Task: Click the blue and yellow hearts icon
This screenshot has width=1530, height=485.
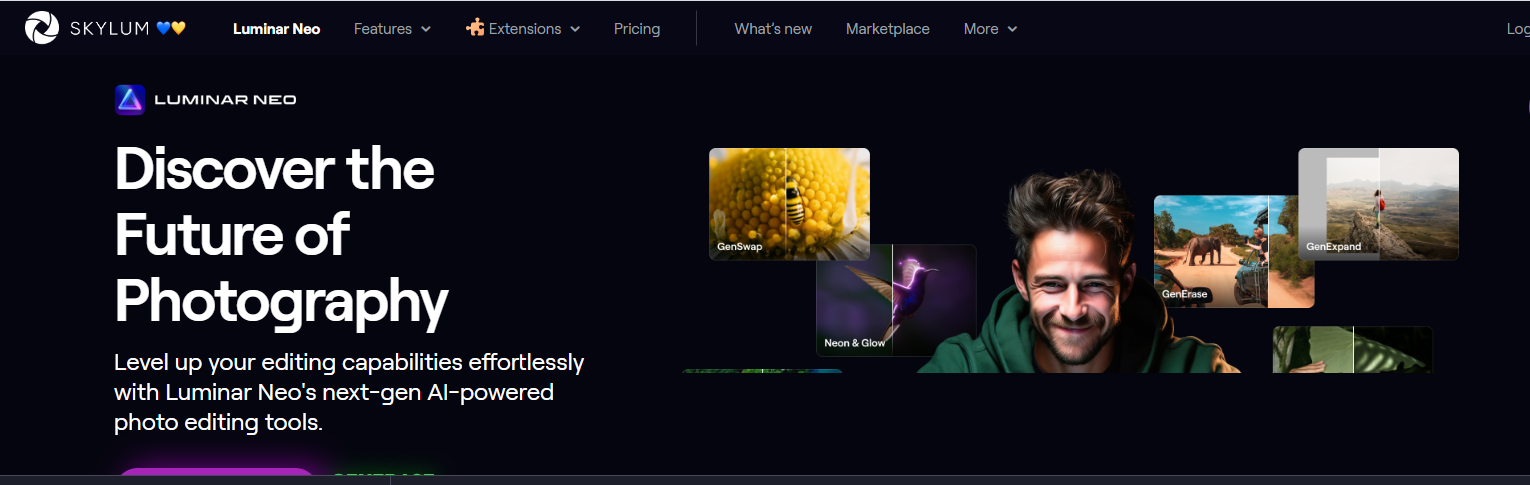Action: [x=171, y=28]
